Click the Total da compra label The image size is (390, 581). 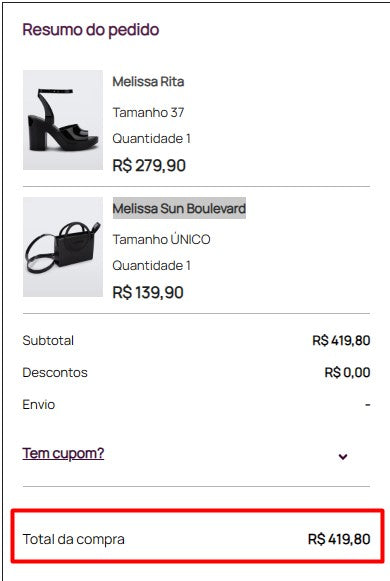[x=73, y=539]
